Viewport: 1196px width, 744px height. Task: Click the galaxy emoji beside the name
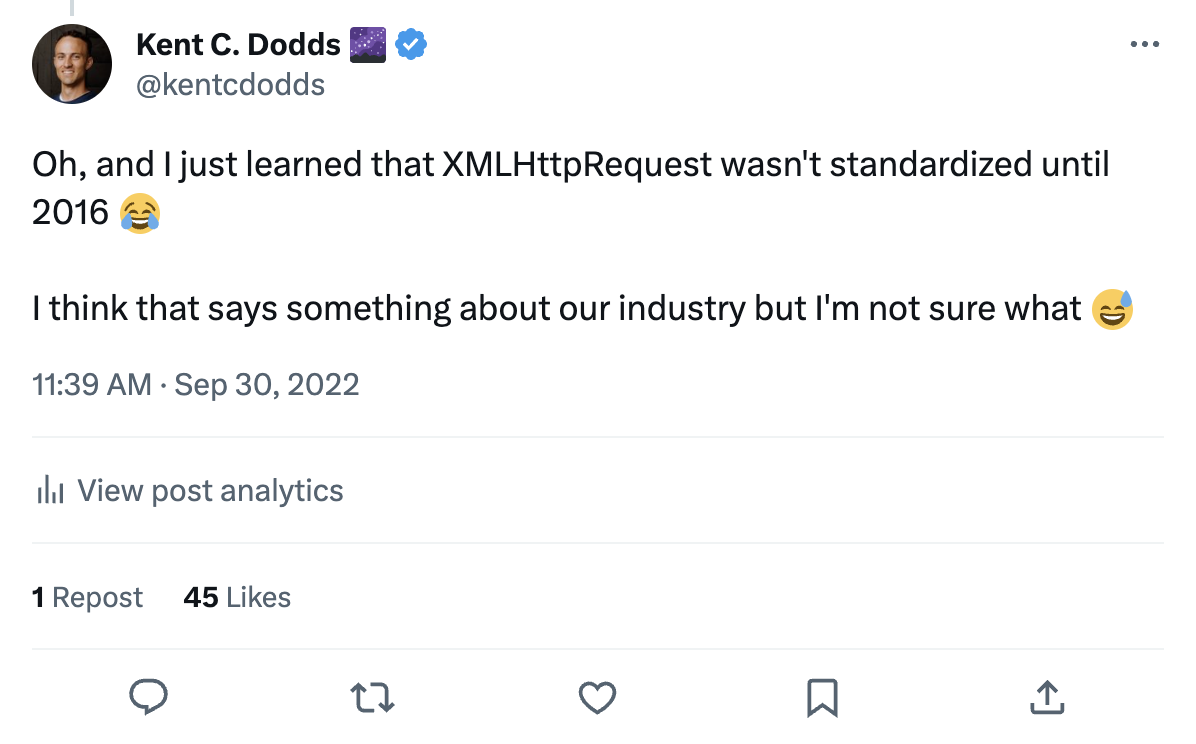[x=368, y=45]
